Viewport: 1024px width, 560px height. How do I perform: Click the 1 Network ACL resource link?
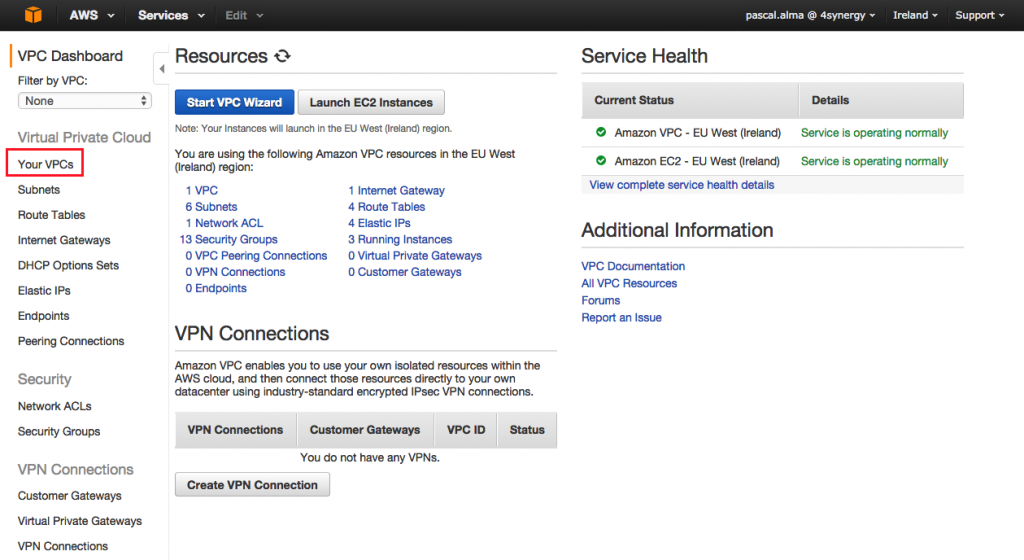[x=224, y=223]
